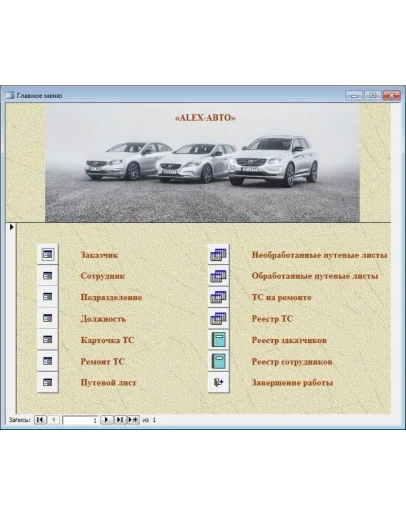
Task: Click the record number input field
Action: 80,420
